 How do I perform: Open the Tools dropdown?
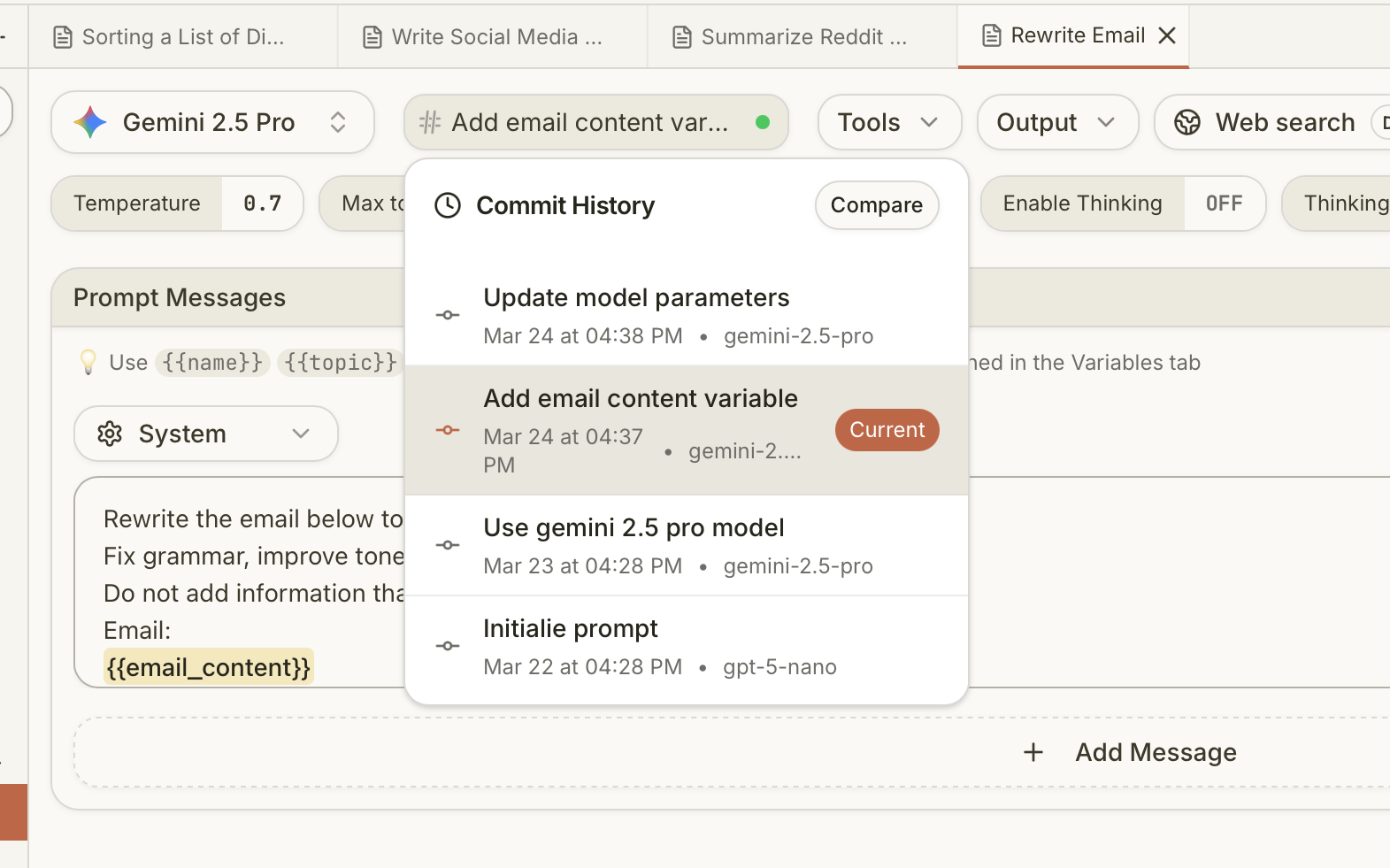889,122
